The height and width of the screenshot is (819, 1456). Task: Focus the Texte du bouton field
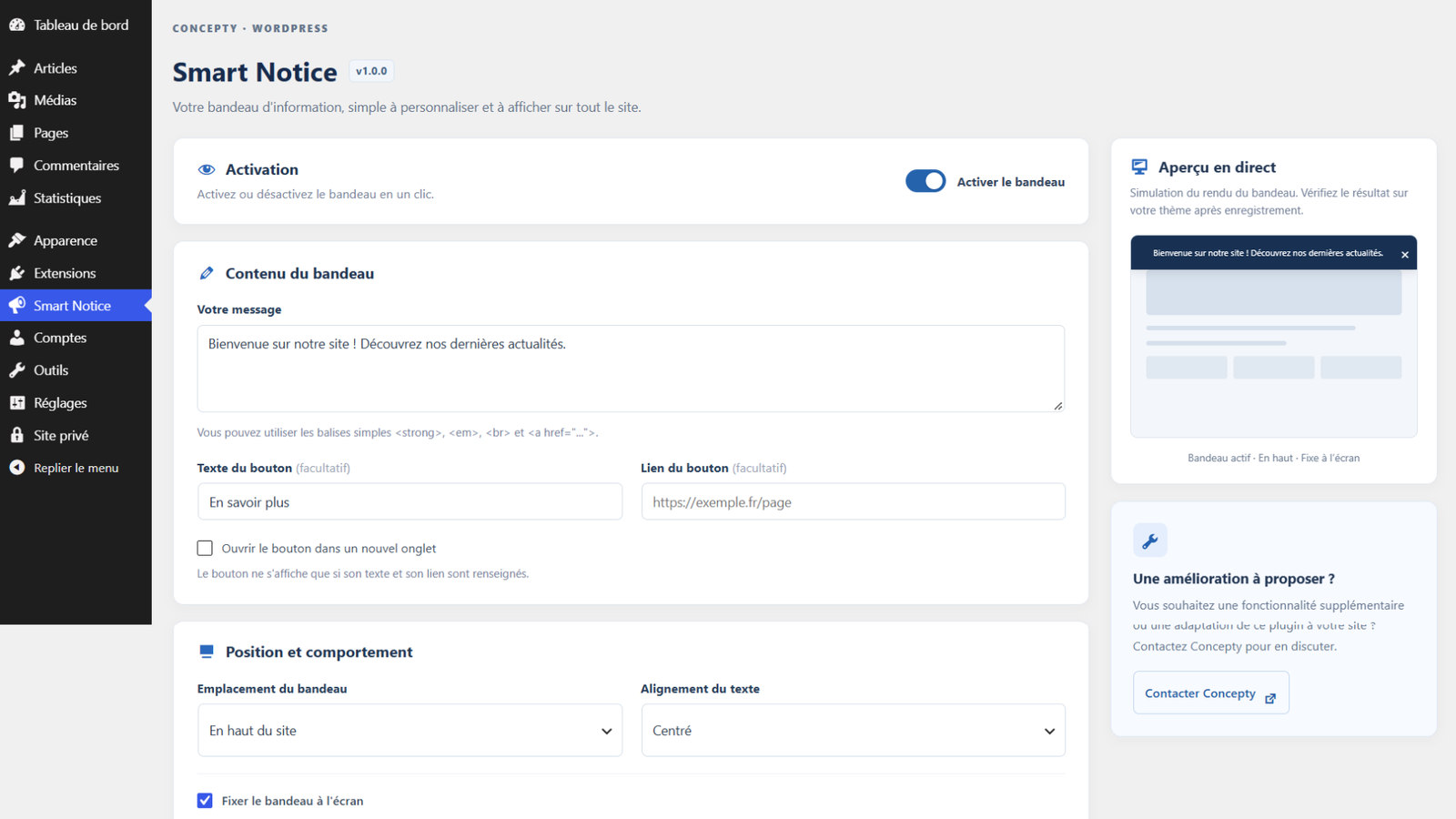click(x=409, y=501)
